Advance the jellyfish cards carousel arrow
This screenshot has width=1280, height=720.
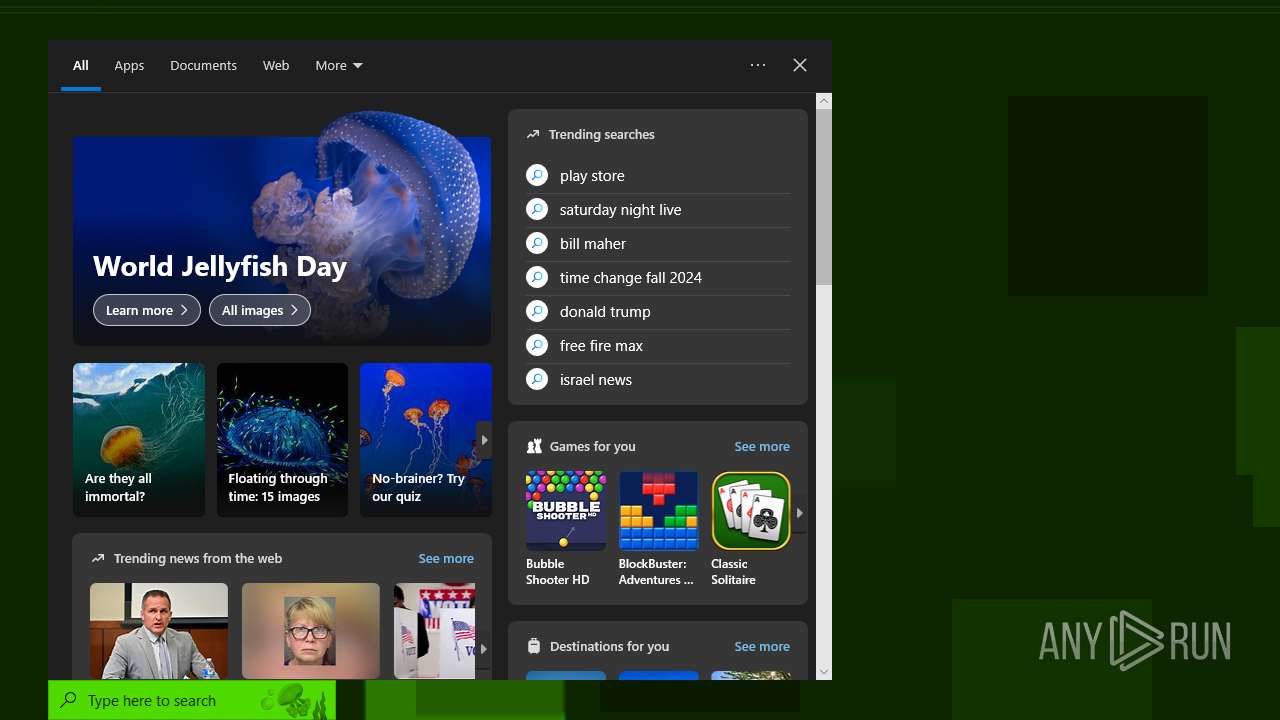[x=484, y=440]
